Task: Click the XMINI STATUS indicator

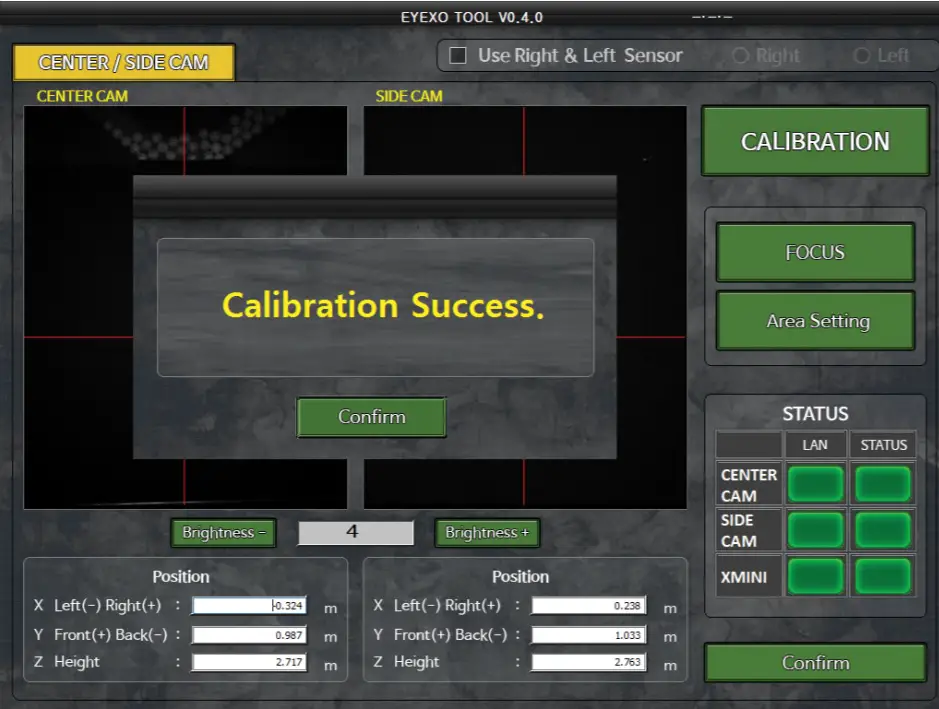Action: tap(883, 576)
